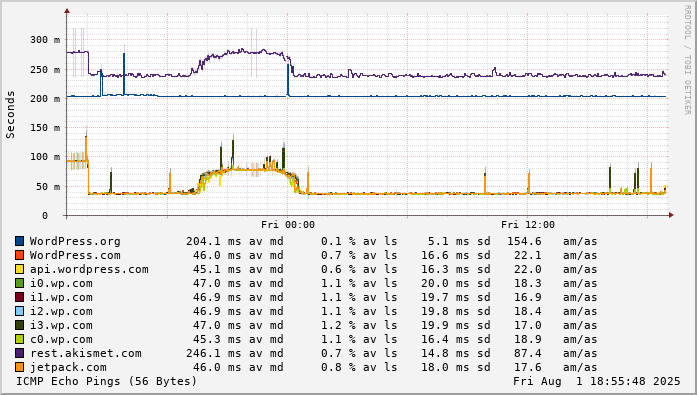Click the 300 m y-axis label
Viewport: 697px width, 395px height.
point(45,40)
